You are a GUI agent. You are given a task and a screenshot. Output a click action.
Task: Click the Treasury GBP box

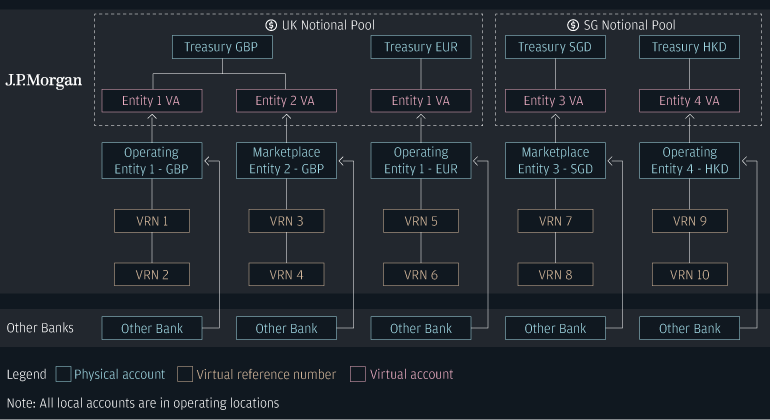[221, 47]
